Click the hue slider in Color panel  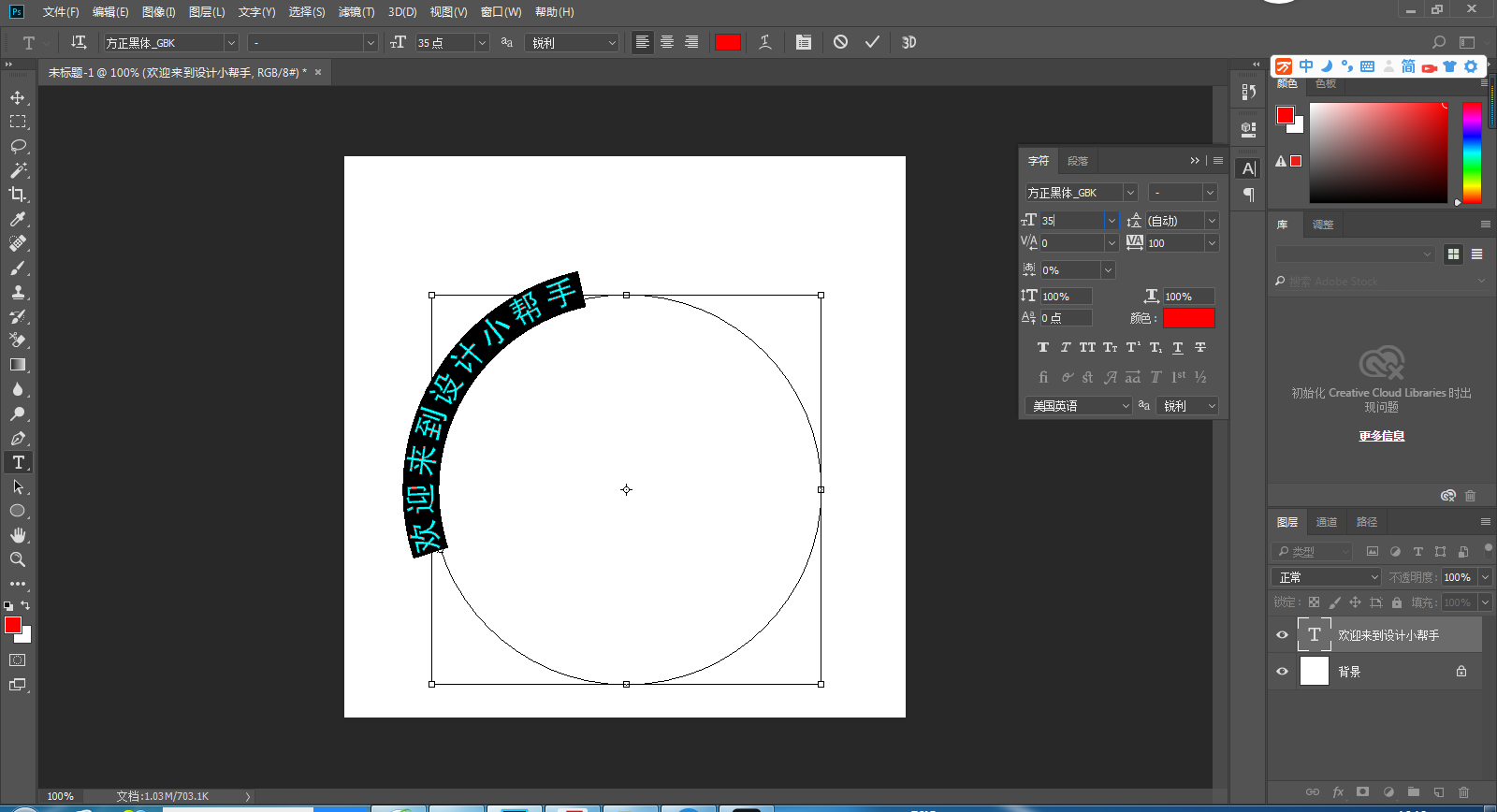(1472, 152)
